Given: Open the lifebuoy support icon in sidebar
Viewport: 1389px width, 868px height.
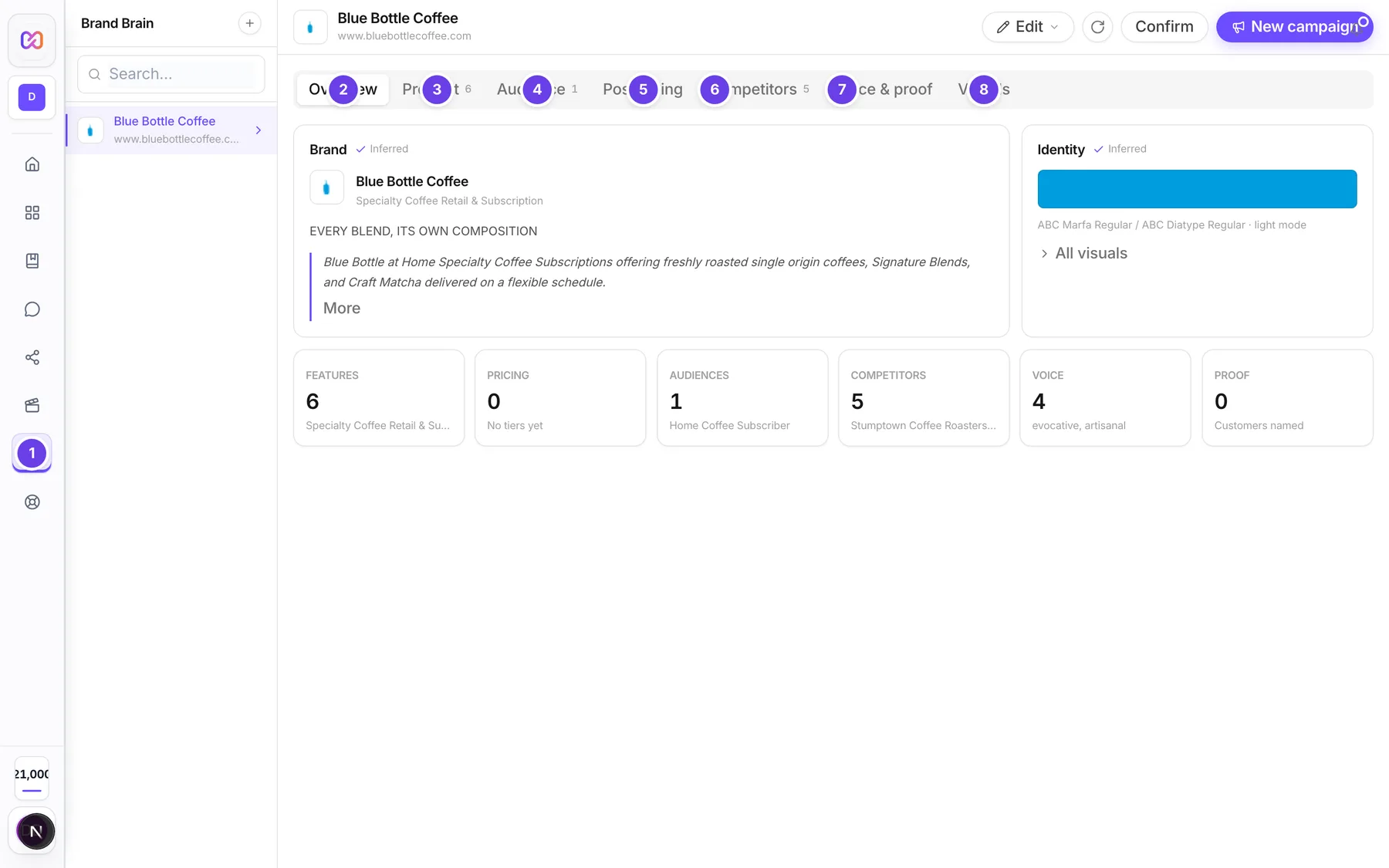Looking at the screenshot, I should [x=32, y=502].
